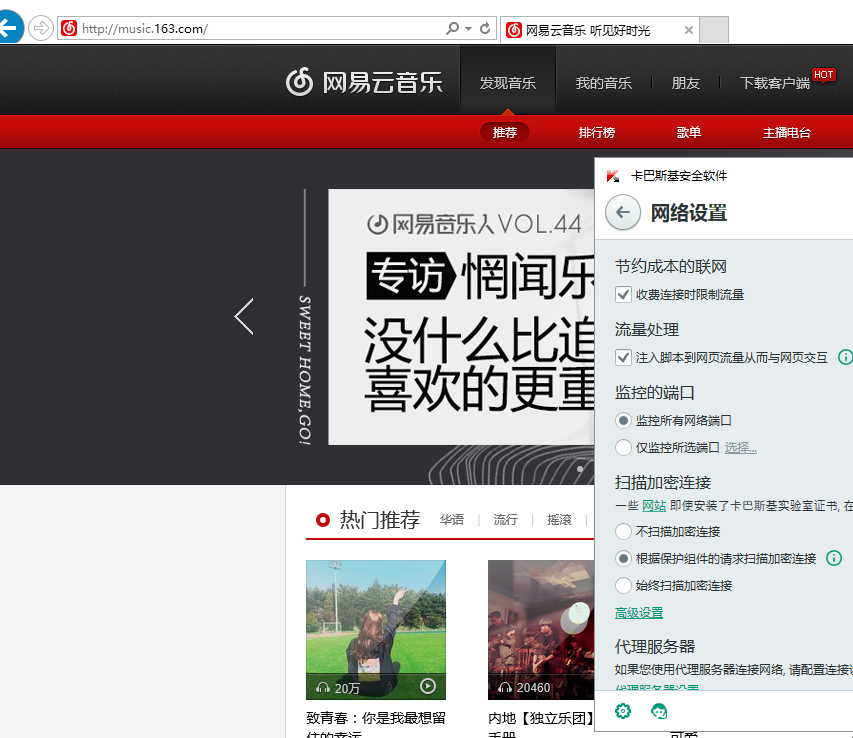The width and height of the screenshot is (853, 738).
Task: Open the 高级设置 link
Action: (x=639, y=613)
